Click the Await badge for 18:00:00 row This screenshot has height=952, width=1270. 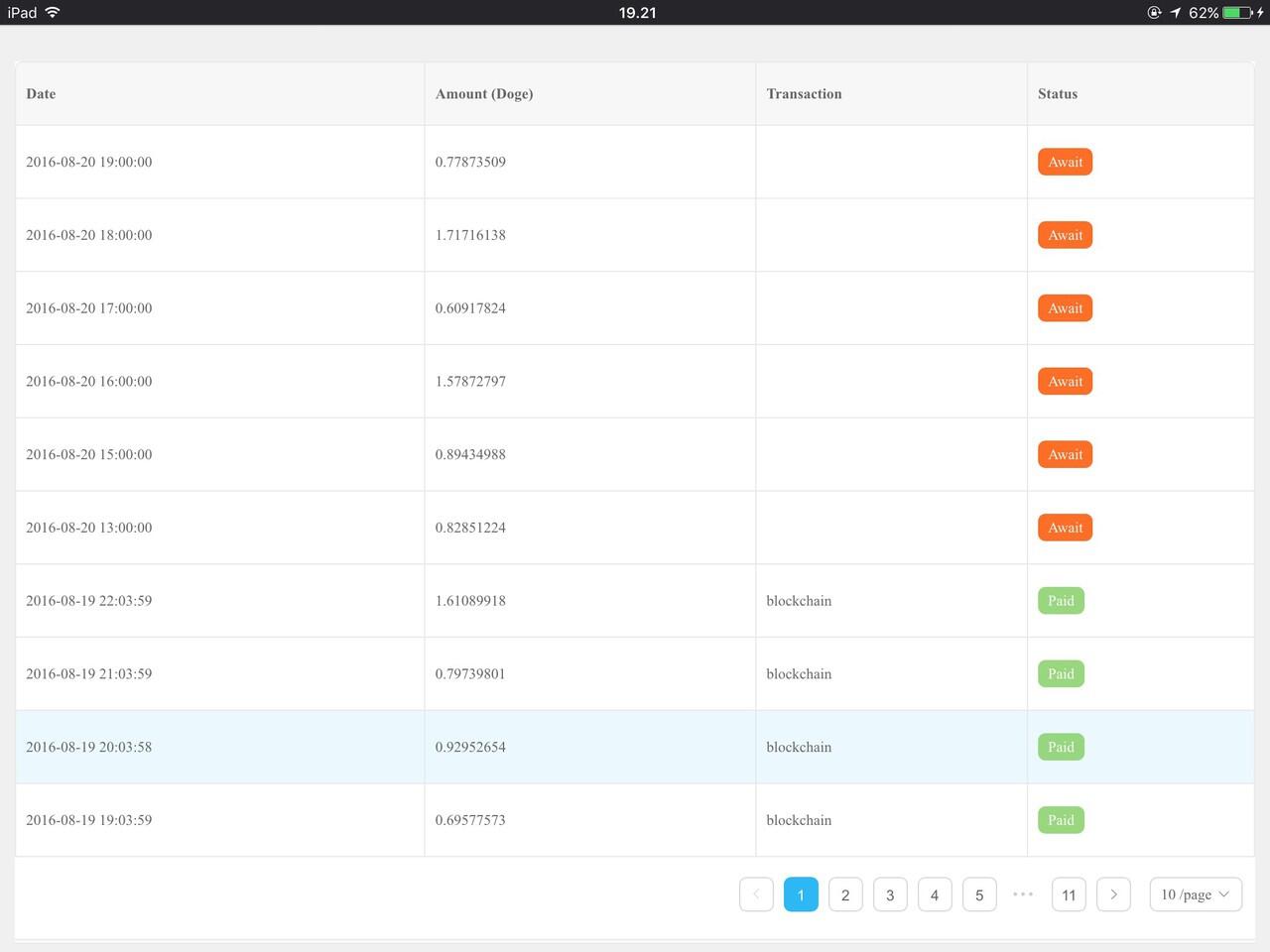pyautogui.click(x=1066, y=235)
